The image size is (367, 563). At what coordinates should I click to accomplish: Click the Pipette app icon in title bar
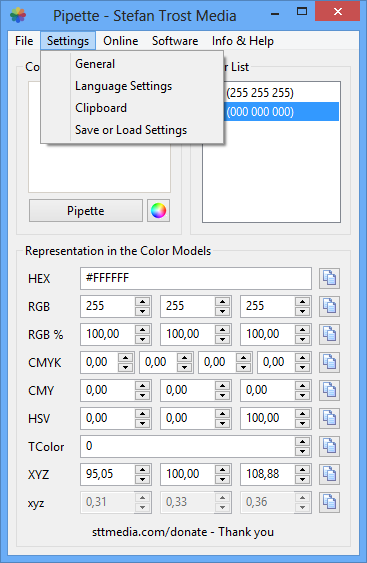click(18, 15)
